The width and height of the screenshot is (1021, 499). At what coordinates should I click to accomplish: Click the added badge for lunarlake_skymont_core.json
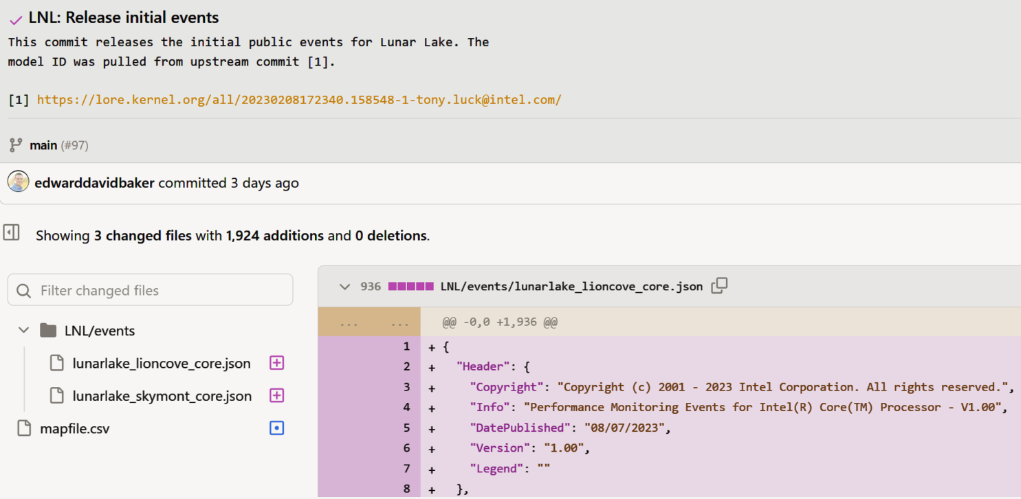(x=277, y=395)
